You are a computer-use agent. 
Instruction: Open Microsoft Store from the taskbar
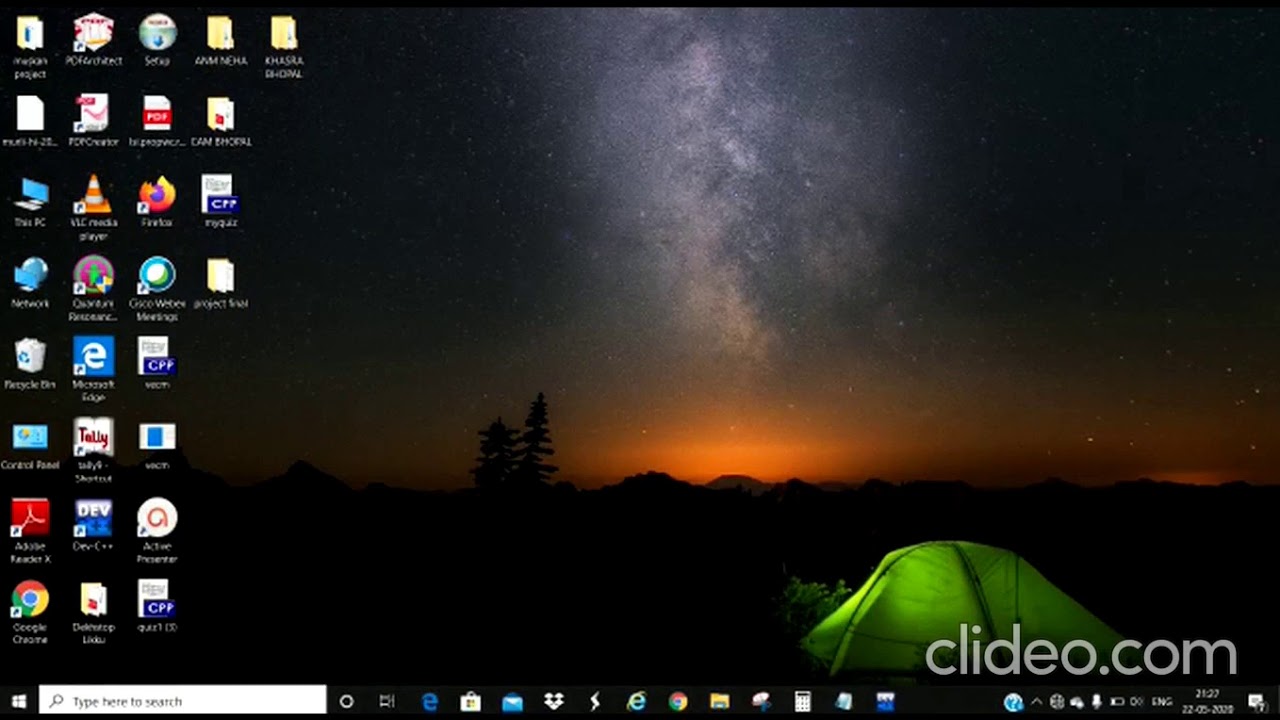[471, 701]
